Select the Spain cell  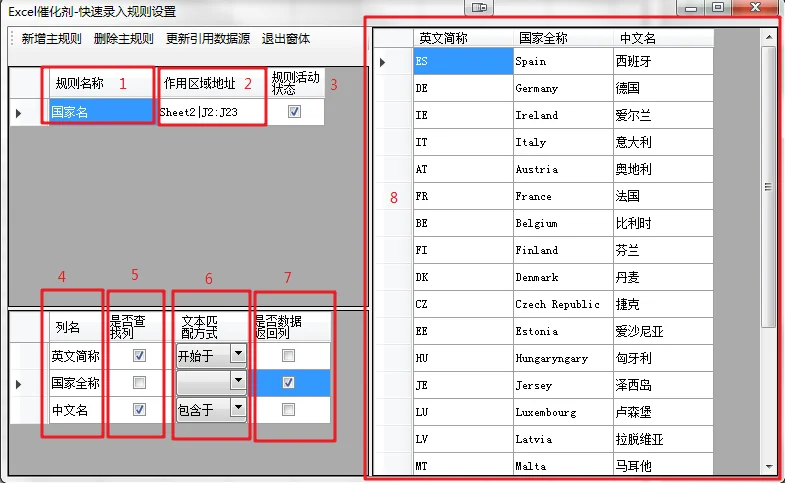563,61
